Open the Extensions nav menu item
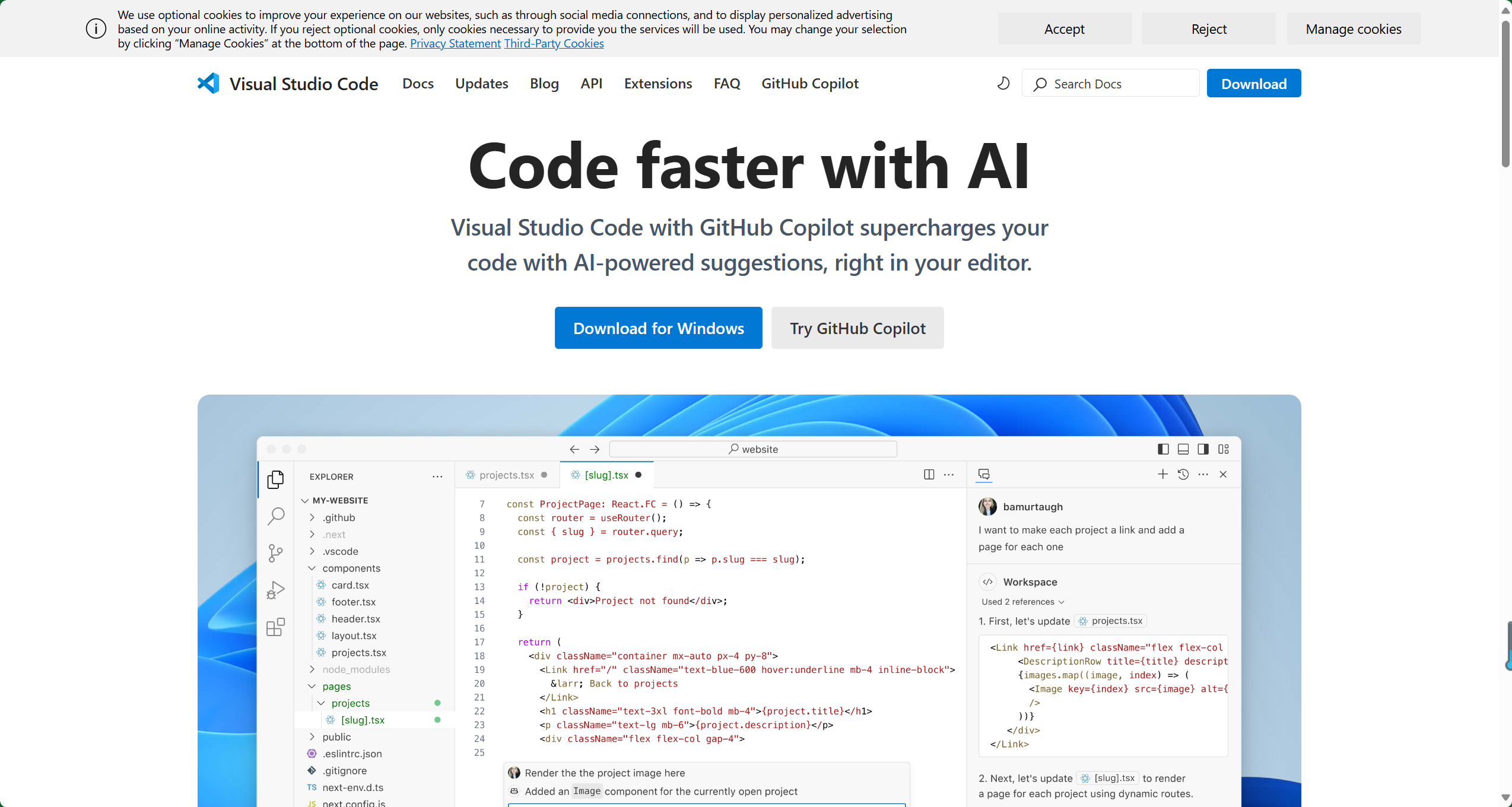1512x807 pixels. point(657,84)
